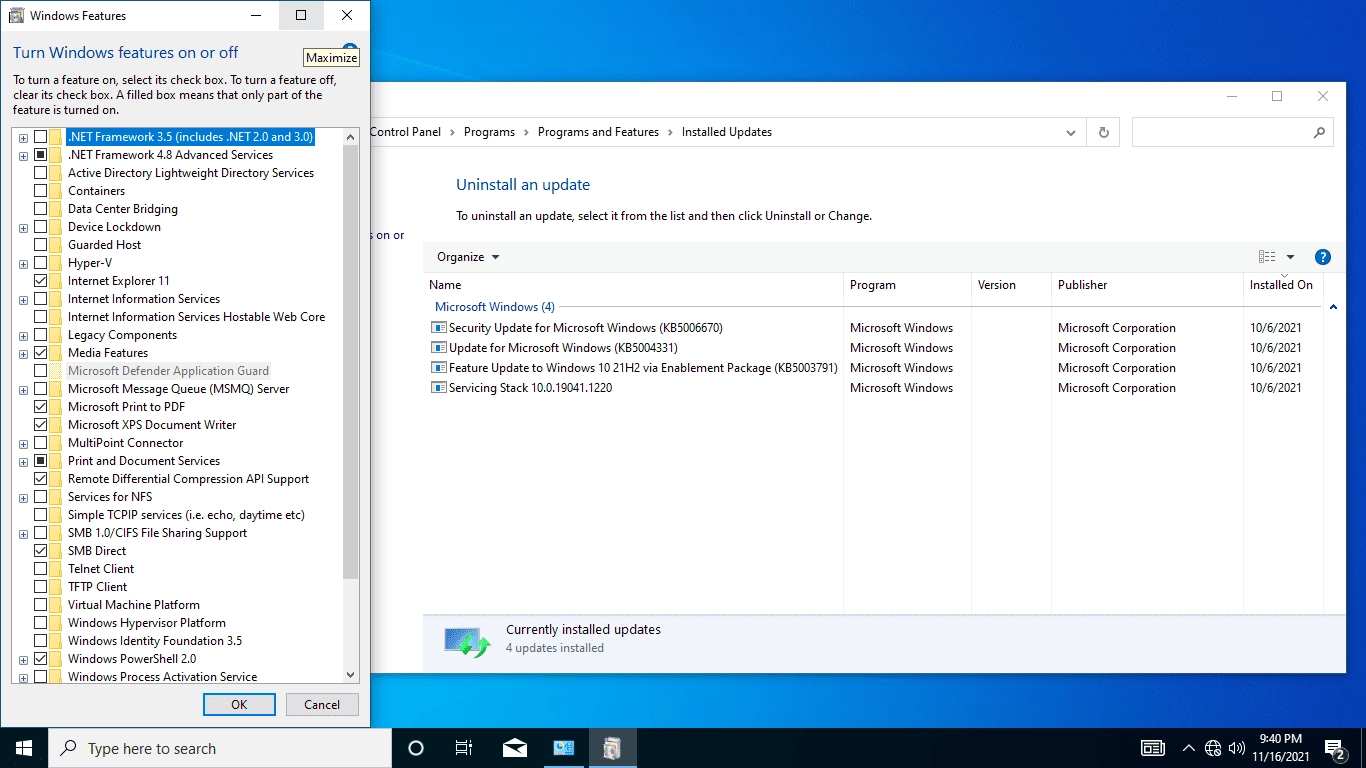Image resolution: width=1366 pixels, height=768 pixels.
Task: Sort by Installed On column
Action: 1282,285
